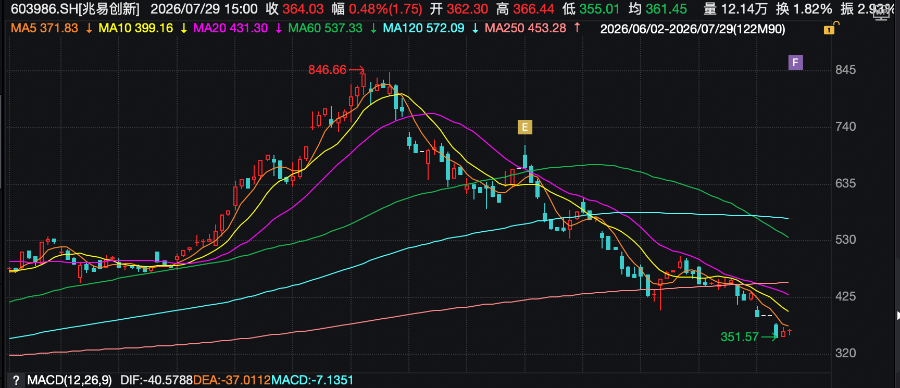Click the MACD:-7.1351 value
Screen dimensions: 900x388
coord(312,380)
